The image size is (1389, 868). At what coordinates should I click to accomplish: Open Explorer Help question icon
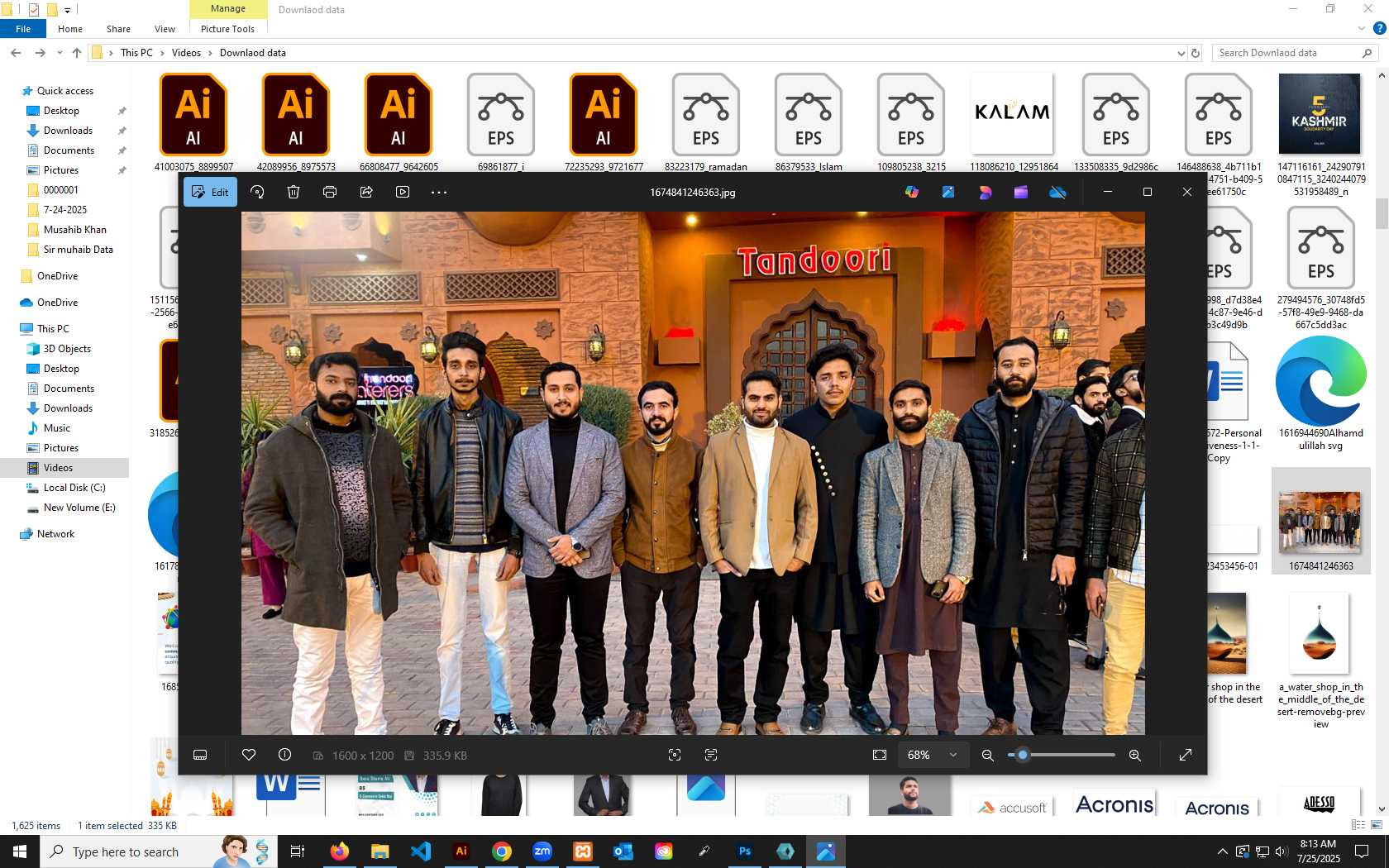pyautogui.click(x=1379, y=29)
